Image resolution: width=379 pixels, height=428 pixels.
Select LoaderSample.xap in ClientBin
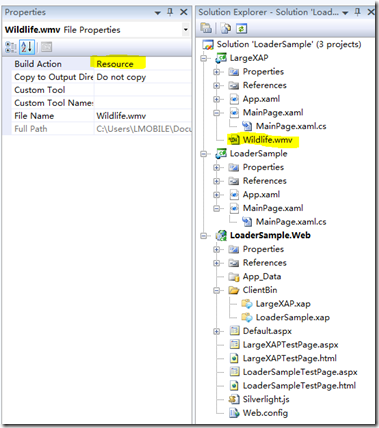pos(293,318)
